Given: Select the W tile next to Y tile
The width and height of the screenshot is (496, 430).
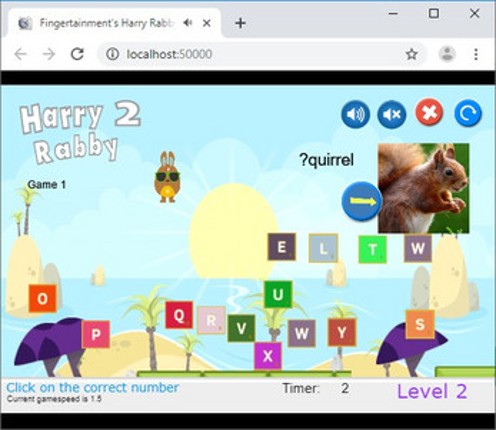Looking at the screenshot, I should pyautogui.click(x=302, y=333).
